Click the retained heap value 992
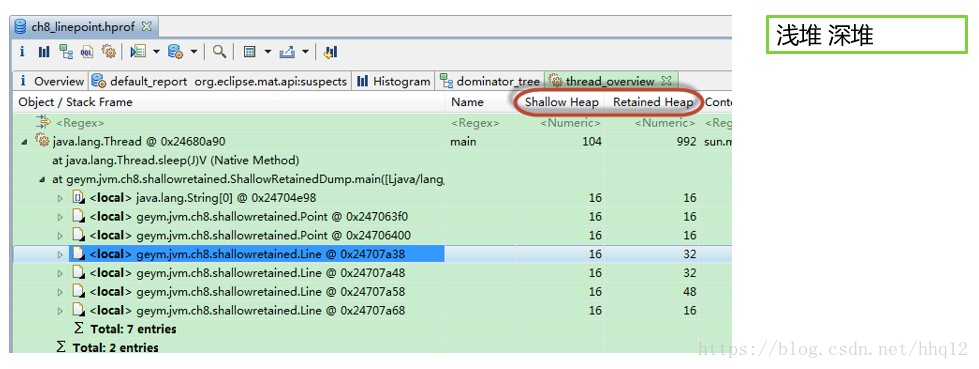Image resolution: width=979 pixels, height=369 pixels. tap(686, 142)
